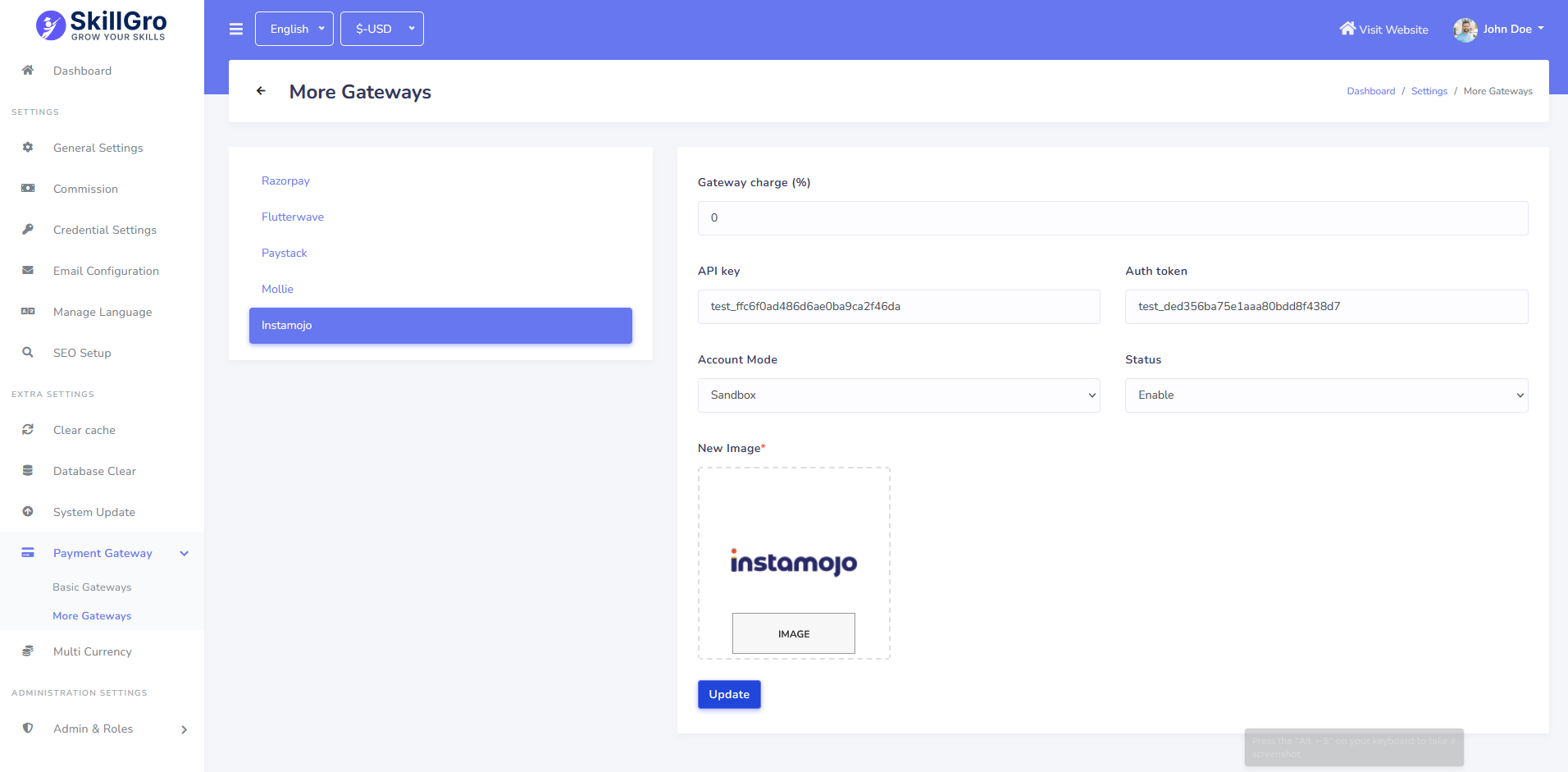
Task: Open System Update page
Action: (94, 512)
